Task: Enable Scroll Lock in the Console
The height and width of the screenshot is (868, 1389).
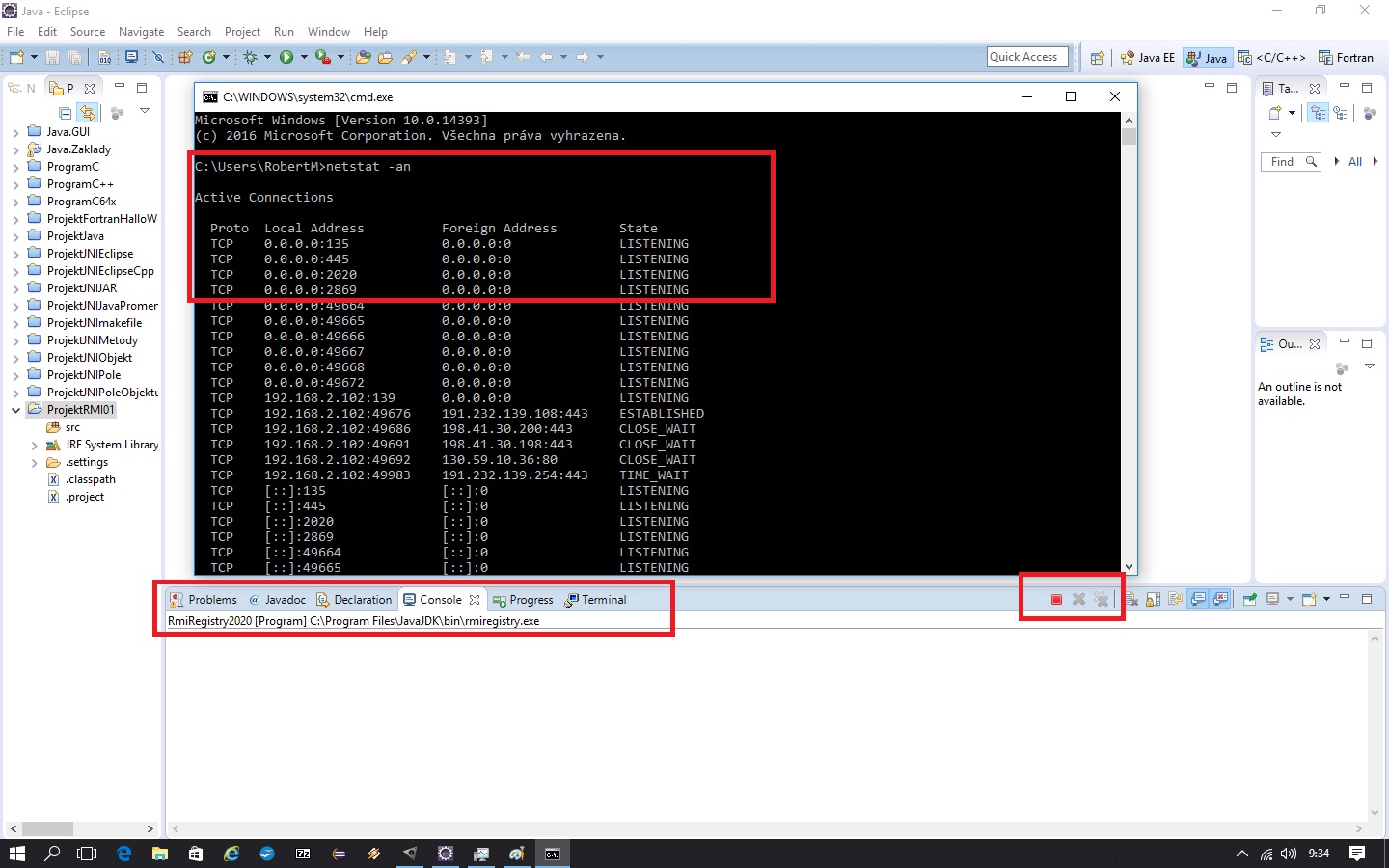Action: (1154, 599)
